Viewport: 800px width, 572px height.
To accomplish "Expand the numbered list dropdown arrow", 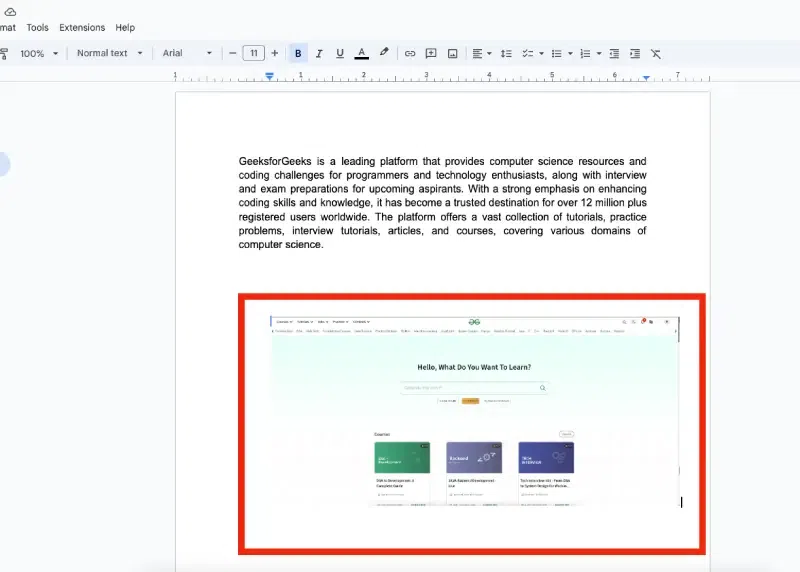I will point(599,54).
